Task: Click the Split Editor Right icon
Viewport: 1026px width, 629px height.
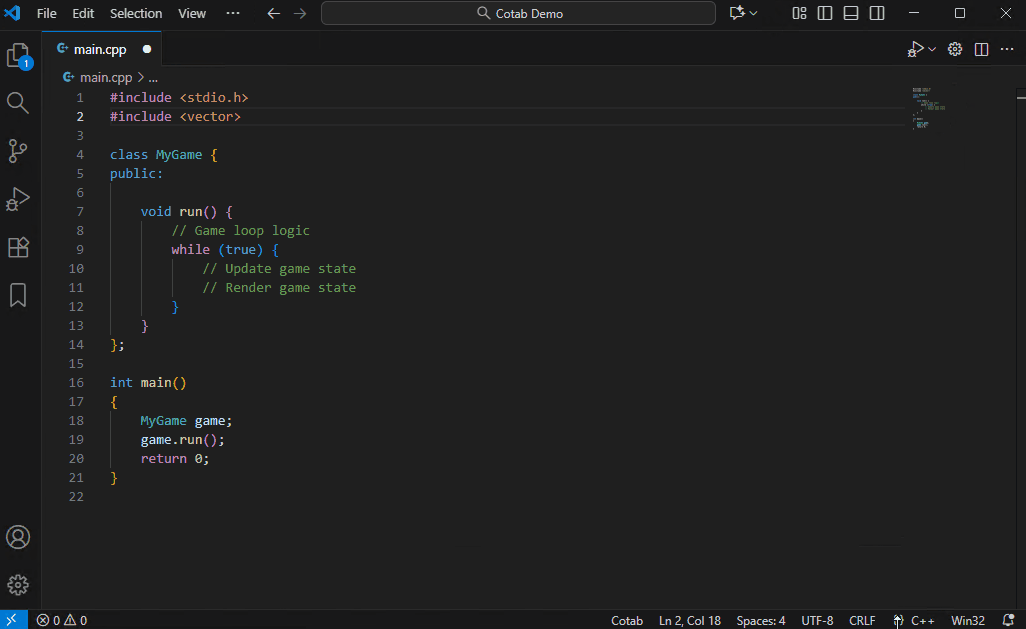Action: pos(982,49)
